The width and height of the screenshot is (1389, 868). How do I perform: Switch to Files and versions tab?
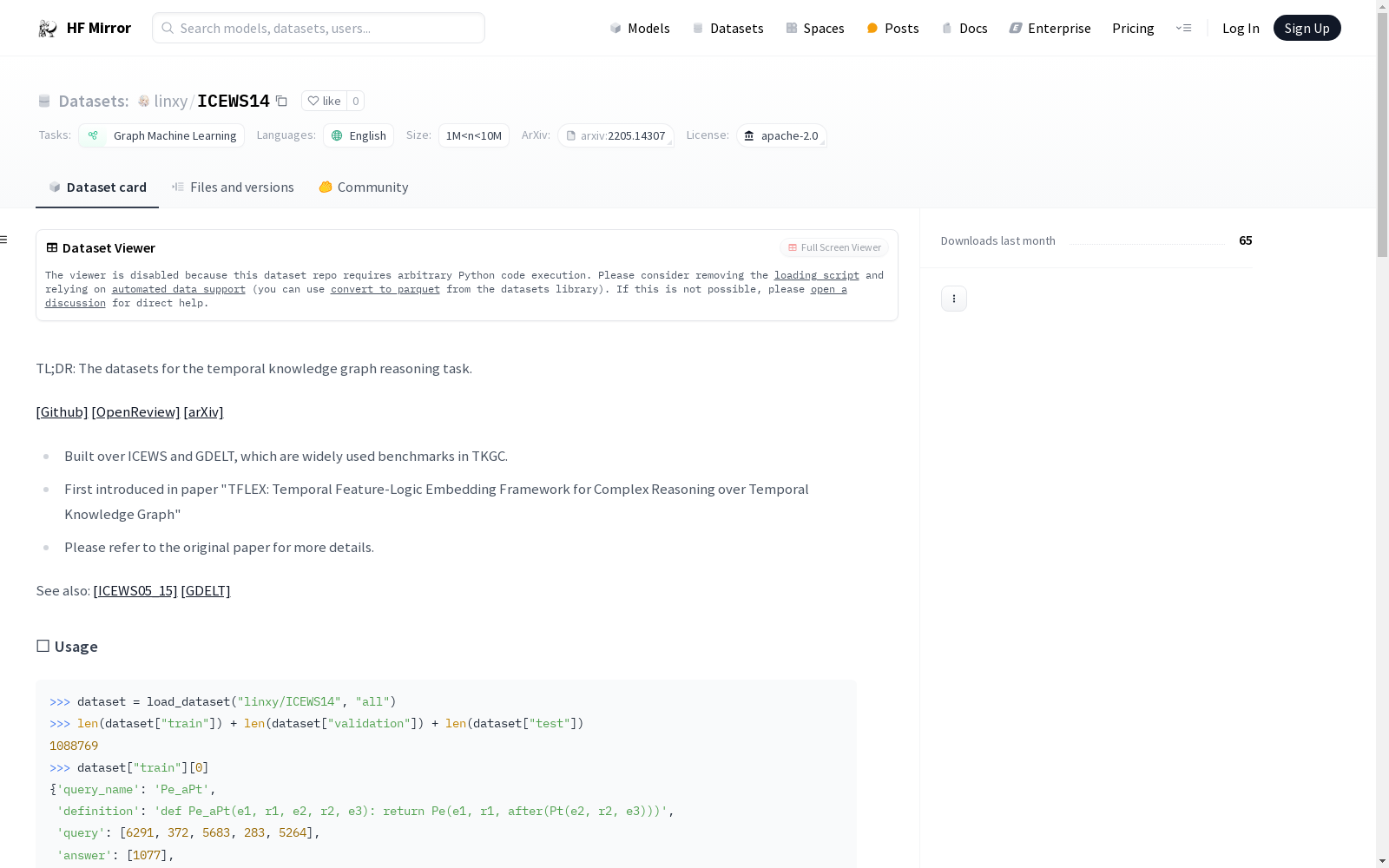point(233,187)
